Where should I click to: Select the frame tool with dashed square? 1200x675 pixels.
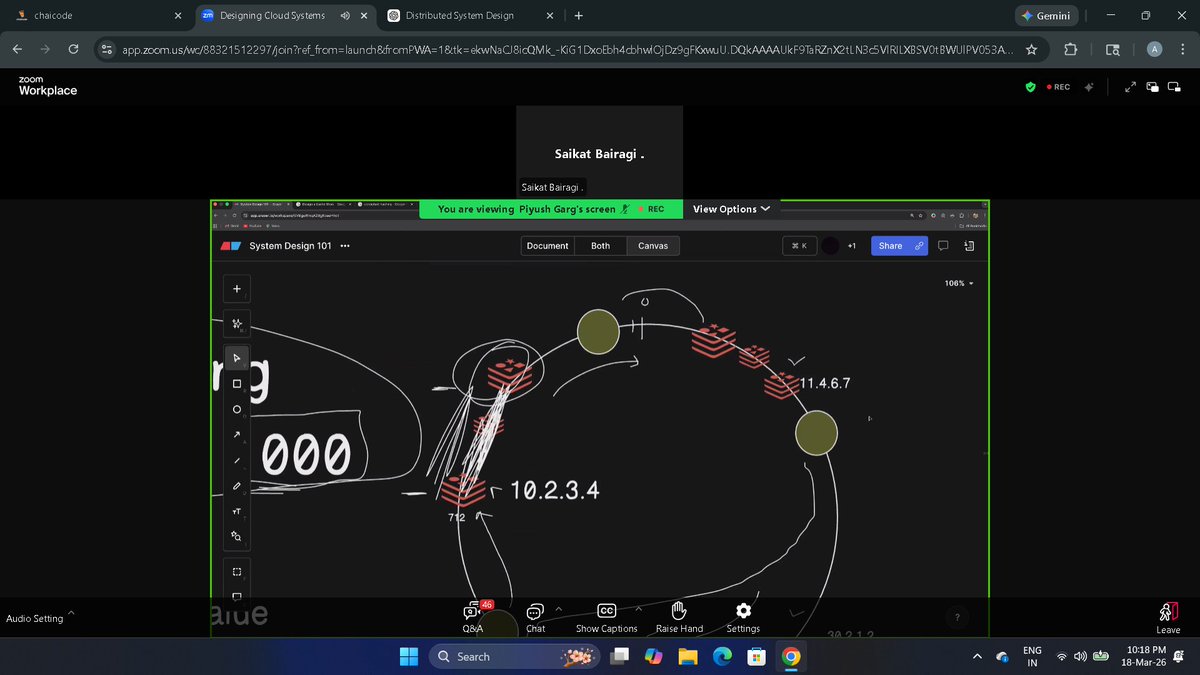point(236,572)
